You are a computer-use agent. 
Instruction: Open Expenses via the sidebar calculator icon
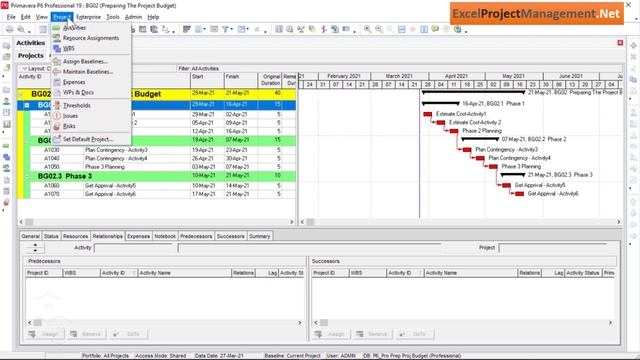6,191
